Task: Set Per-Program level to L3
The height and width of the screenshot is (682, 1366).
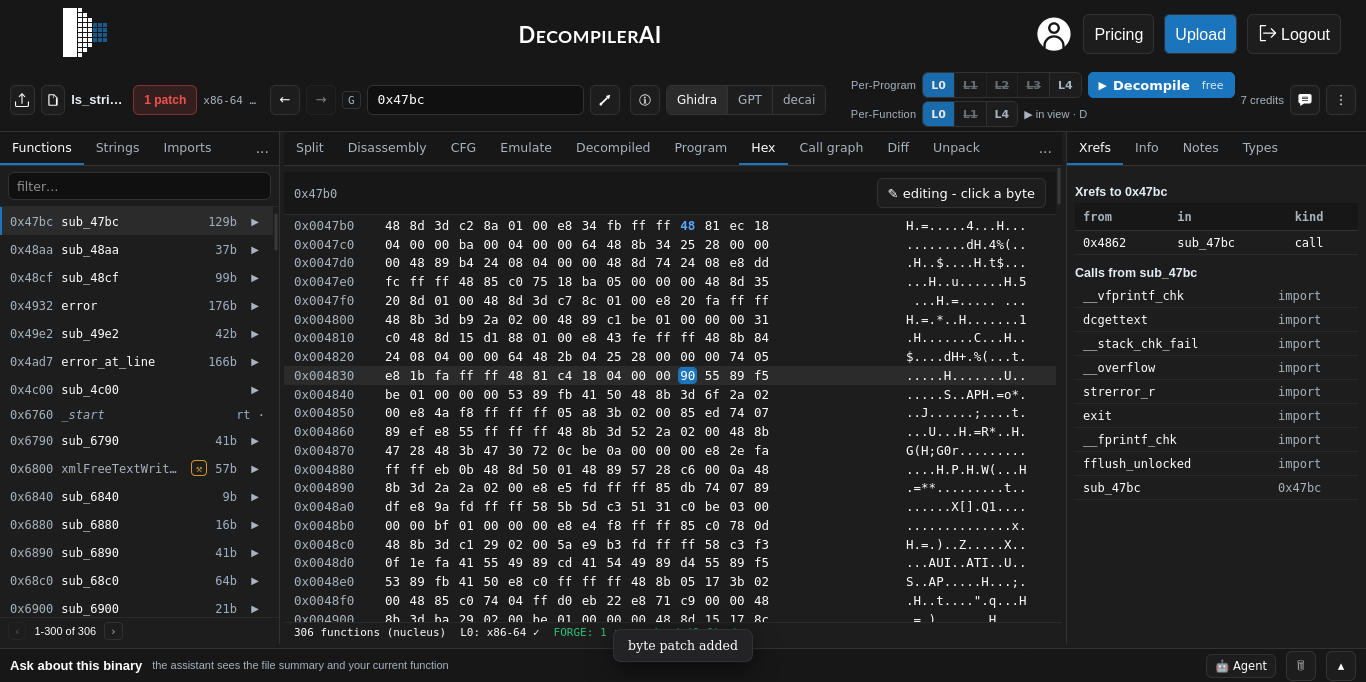Action: 1033,85
